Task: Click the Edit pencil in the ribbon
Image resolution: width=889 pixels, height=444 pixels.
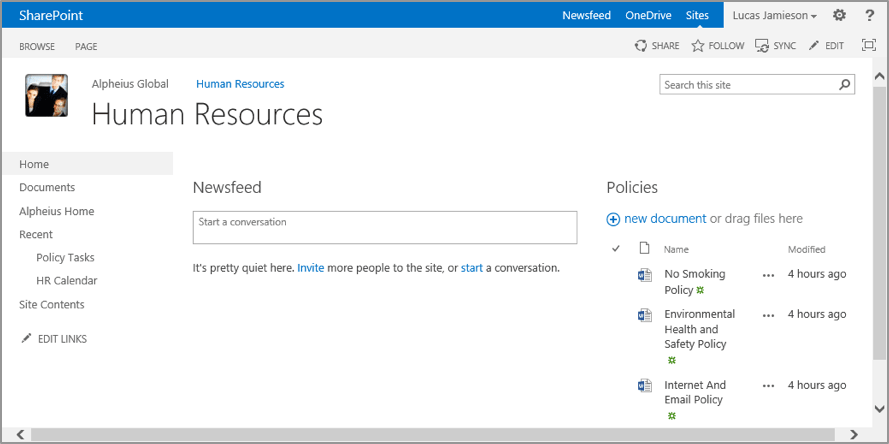Action: click(814, 46)
